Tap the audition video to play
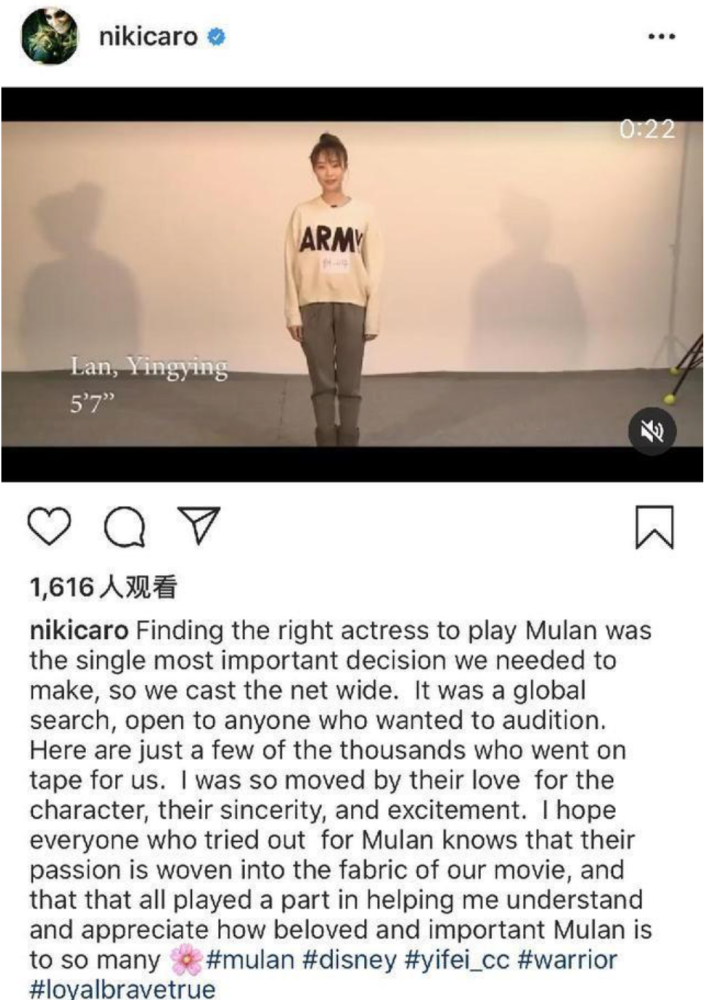Image resolution: width=706 pixels, height=1000 pixels. (353, 284)
